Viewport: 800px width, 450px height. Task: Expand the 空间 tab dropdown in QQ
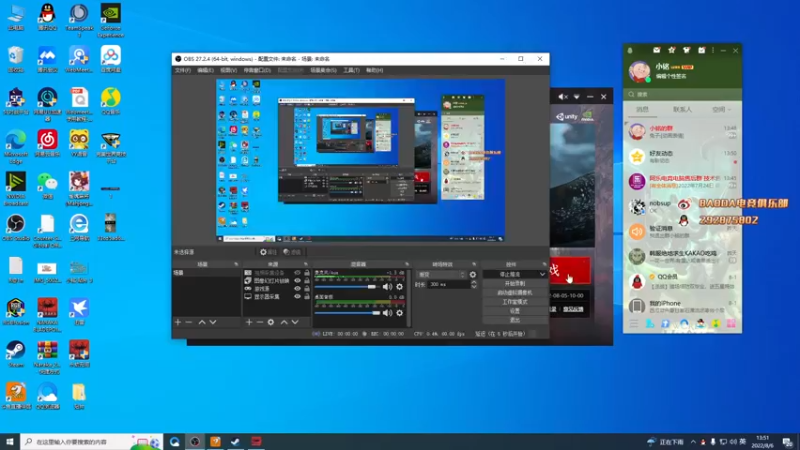tap(729, 110)
